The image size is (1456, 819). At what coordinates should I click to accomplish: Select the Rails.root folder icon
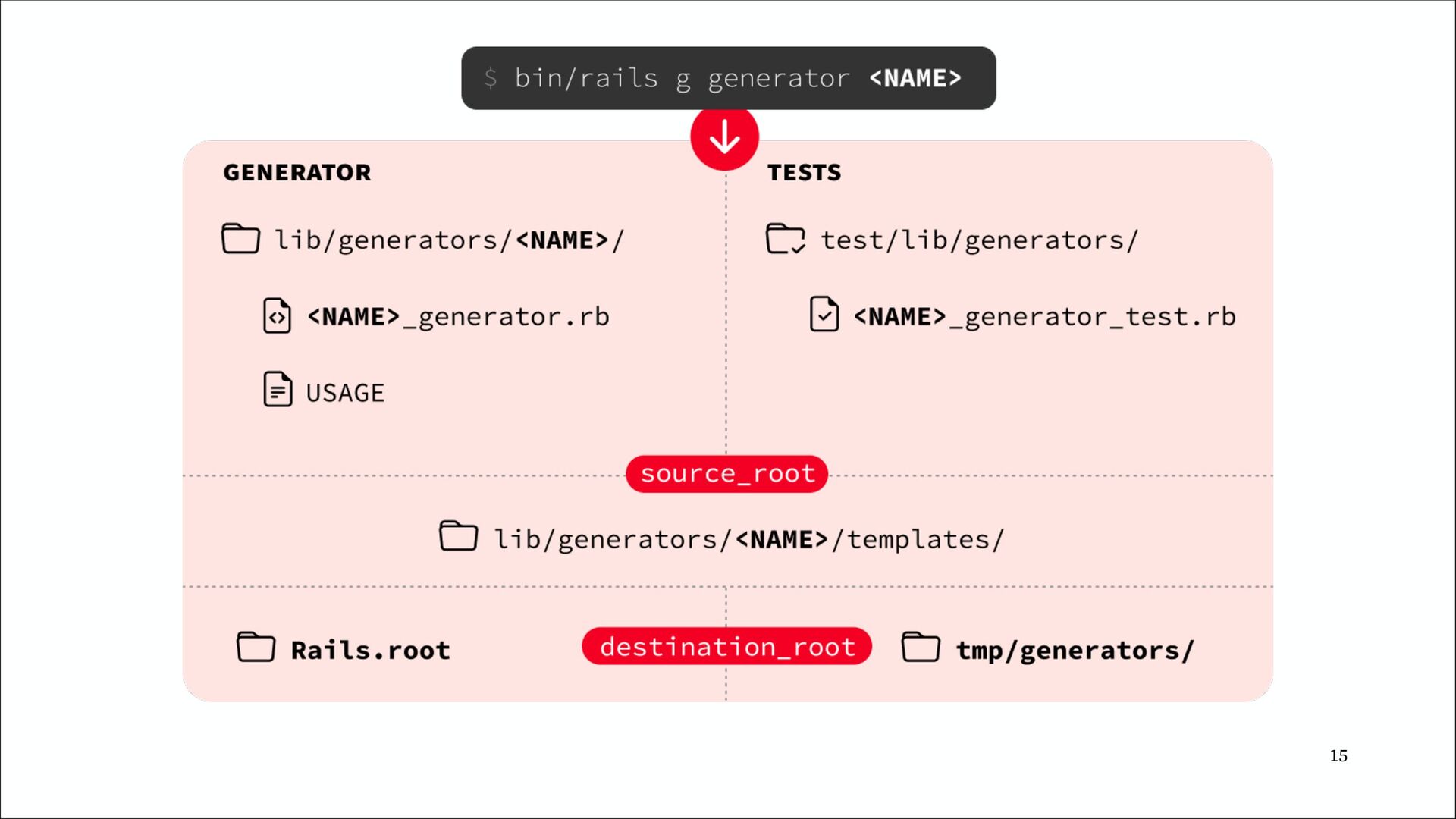coord(256,647)
